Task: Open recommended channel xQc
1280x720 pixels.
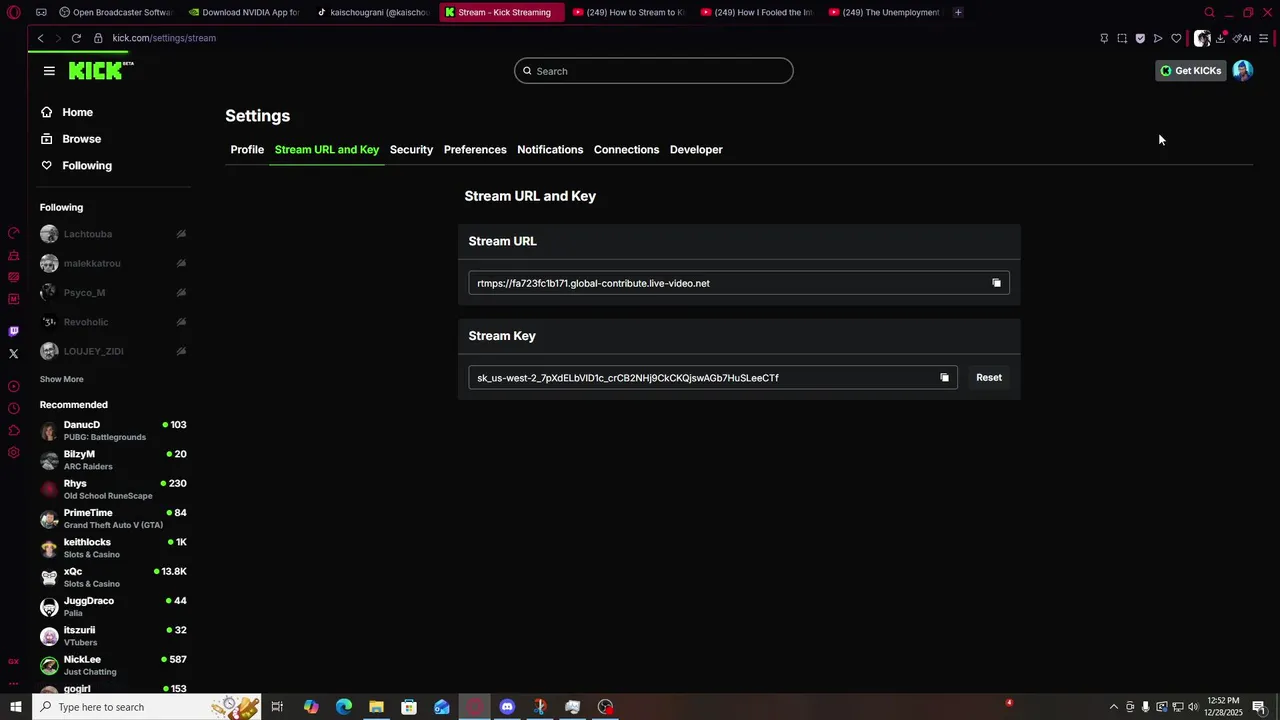Action: click(x=113, y=577)
